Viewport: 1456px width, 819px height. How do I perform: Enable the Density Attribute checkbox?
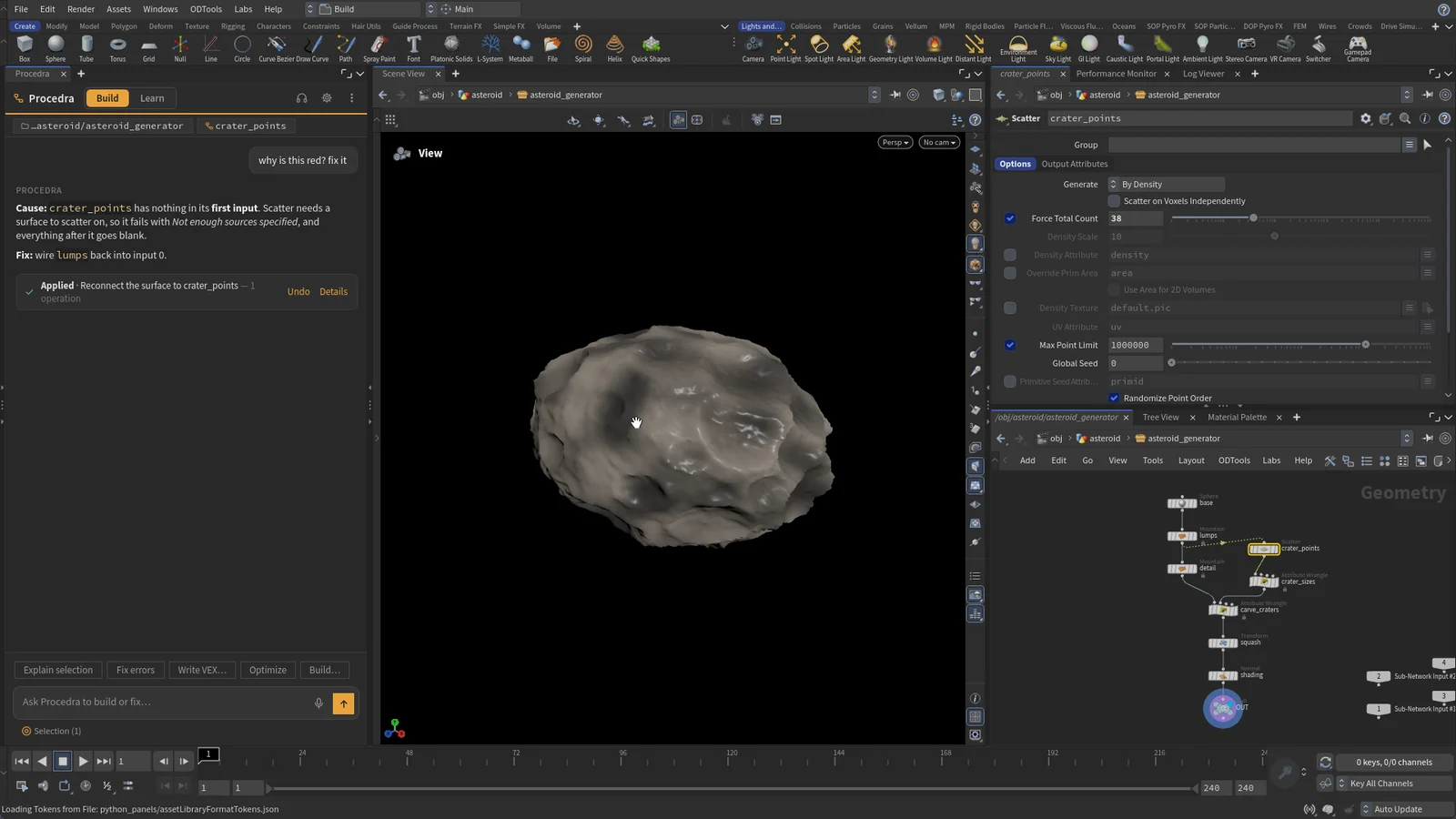[x=1010, y=255]
